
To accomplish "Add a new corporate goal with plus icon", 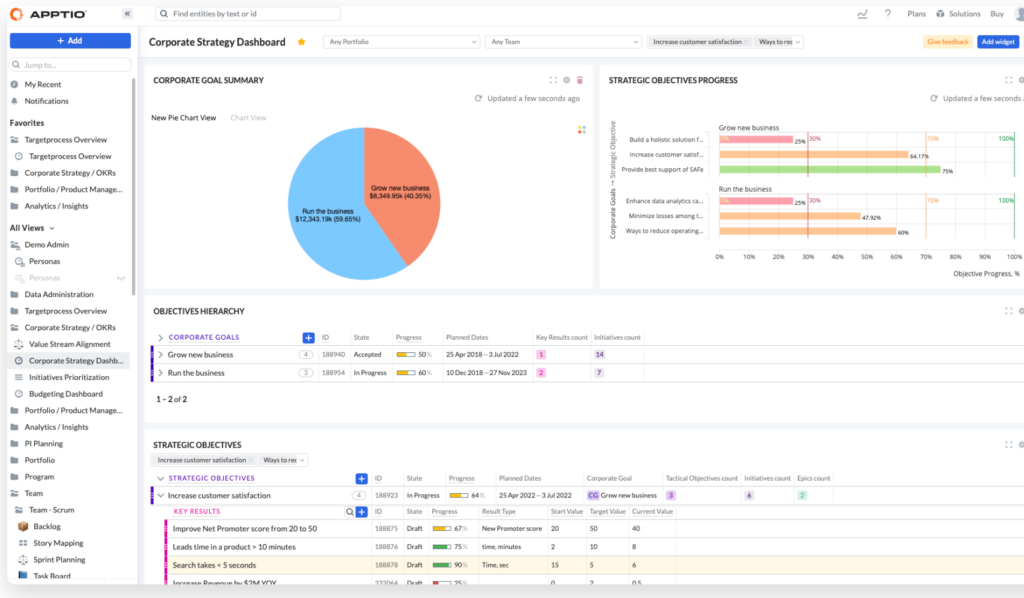I will [308, 338].
